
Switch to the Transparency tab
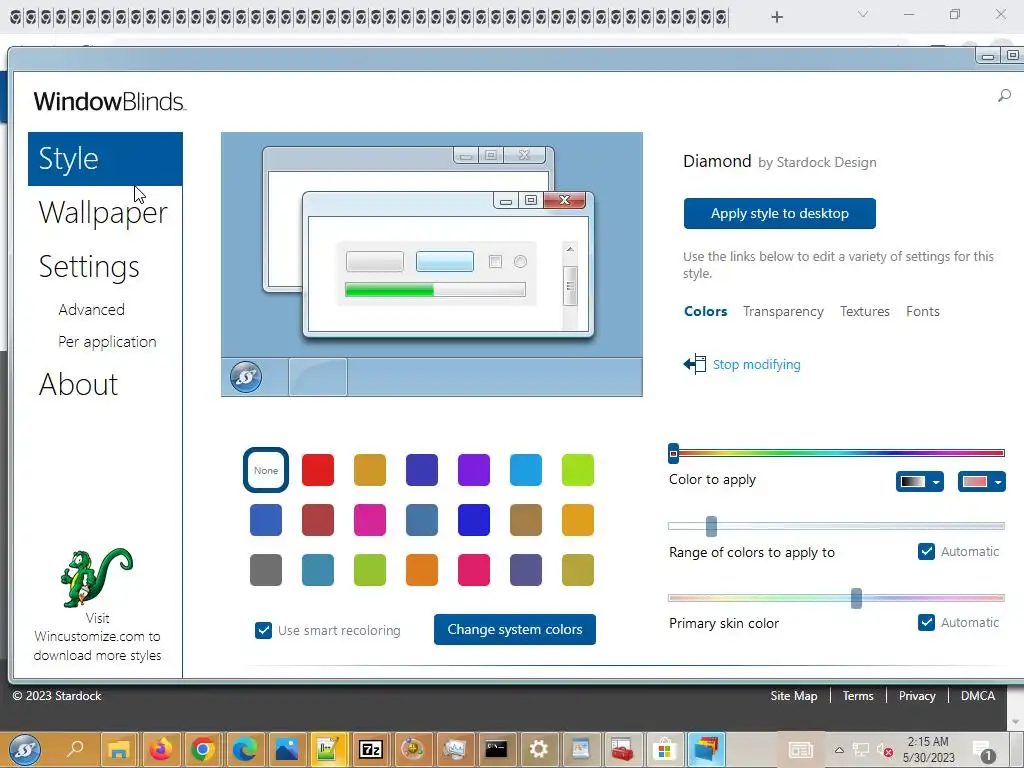(x=783, y=312)
